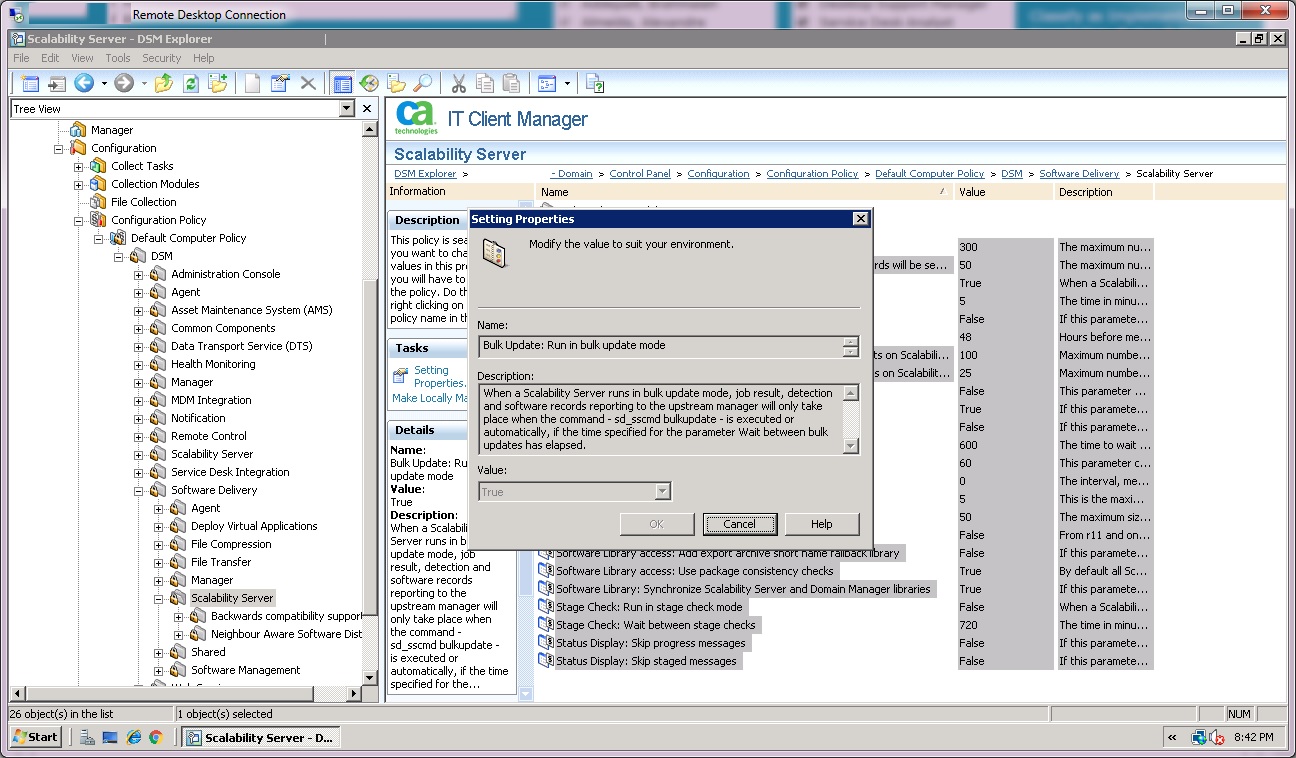
Task: Click the magnifying glass Search icon
Action: [x=423, y=83]
